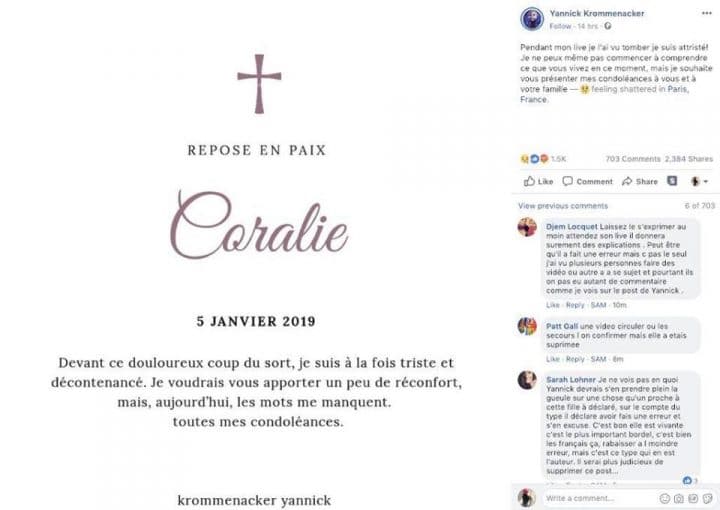The width and height of the screenshot is (720, 510).
Task: Open the post's three-dot options menu
Action: (706, 13)
